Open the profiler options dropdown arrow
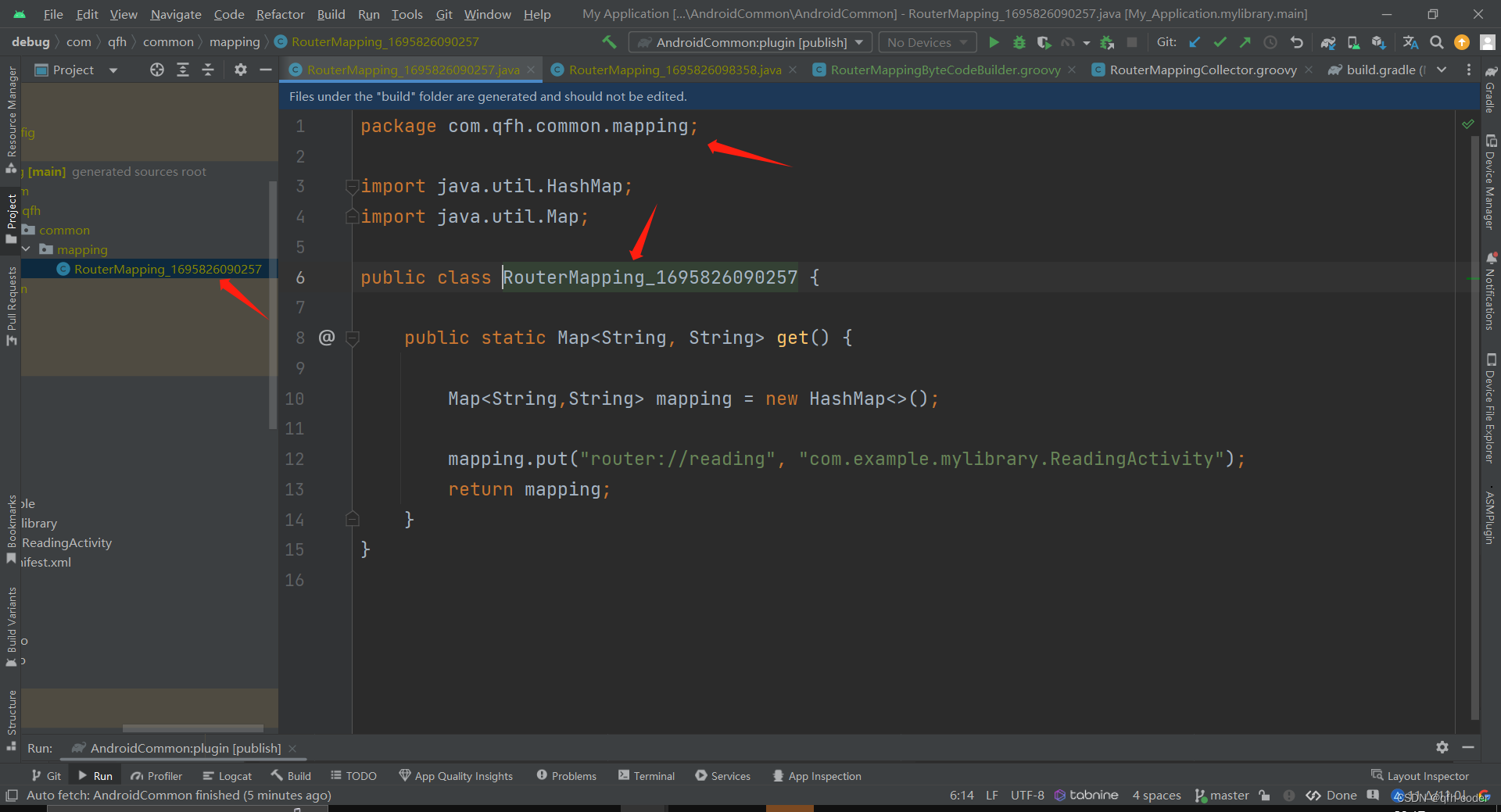The height and width of the screenshot is (812, 1501). (x=1086, y=43)
